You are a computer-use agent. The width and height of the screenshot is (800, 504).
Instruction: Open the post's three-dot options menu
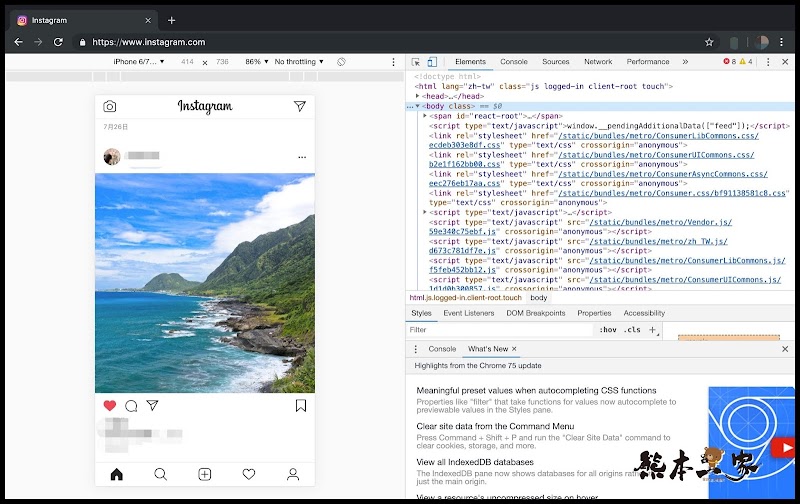coord(302,157)
